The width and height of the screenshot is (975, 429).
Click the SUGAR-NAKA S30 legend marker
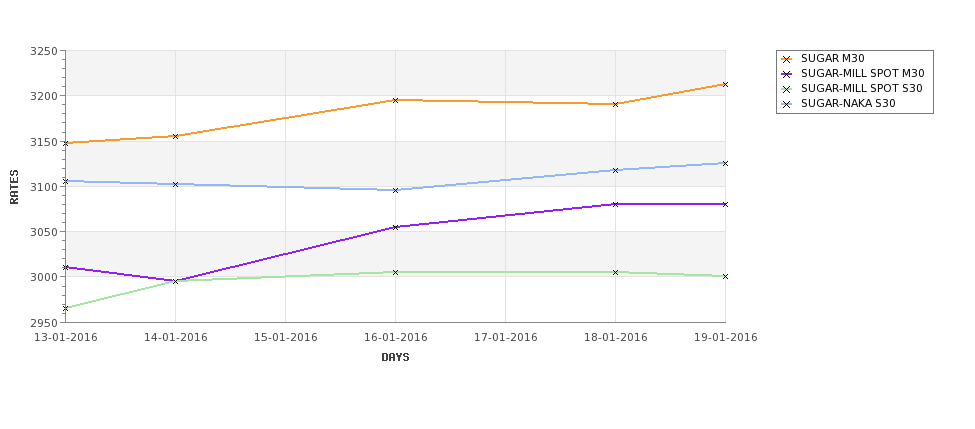[x=786, y=104]
